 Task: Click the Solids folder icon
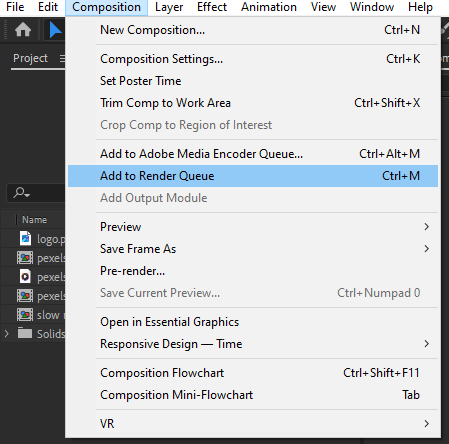click(x=25, y=333)
